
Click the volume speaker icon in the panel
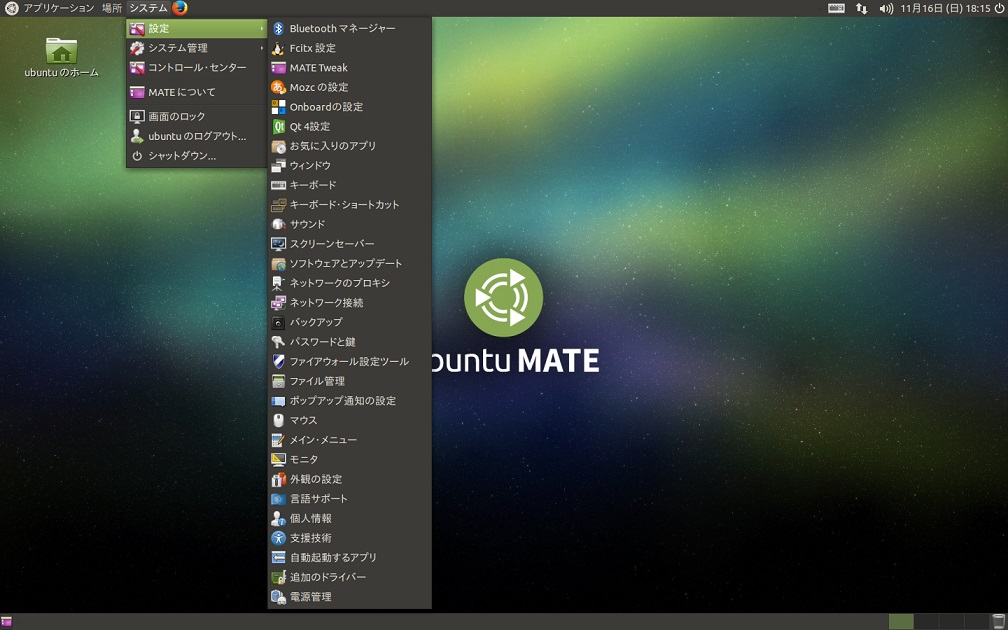(x=886, y=8)
